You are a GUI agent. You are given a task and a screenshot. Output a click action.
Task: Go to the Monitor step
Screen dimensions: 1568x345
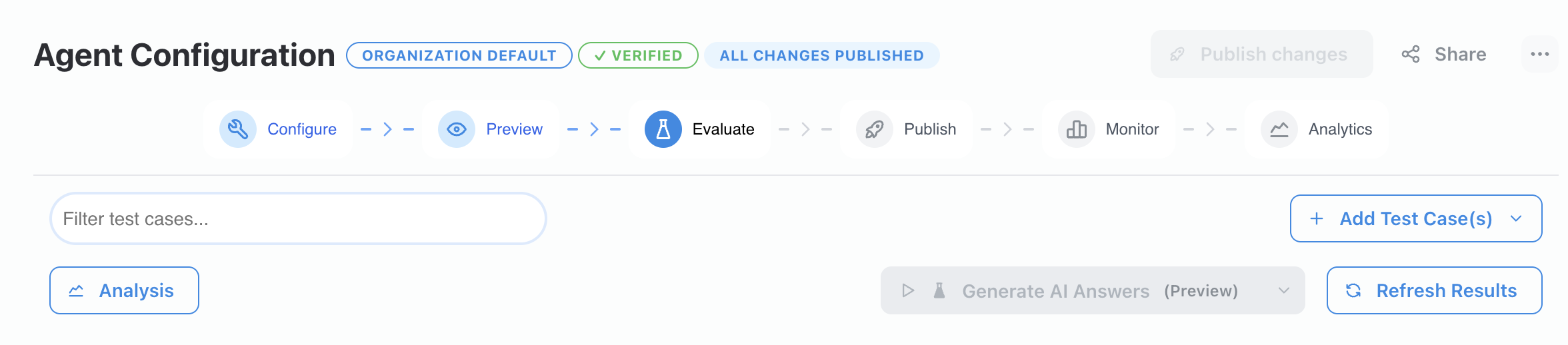(x=1132, y=129)
